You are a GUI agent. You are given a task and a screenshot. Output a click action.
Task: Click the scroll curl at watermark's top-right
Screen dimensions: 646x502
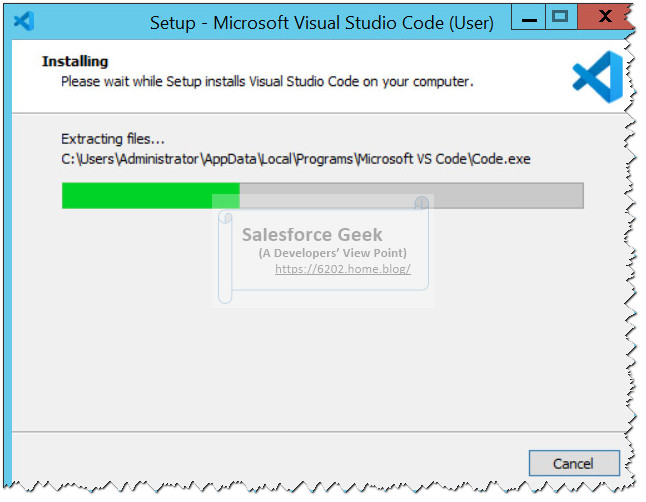point(421,203)
